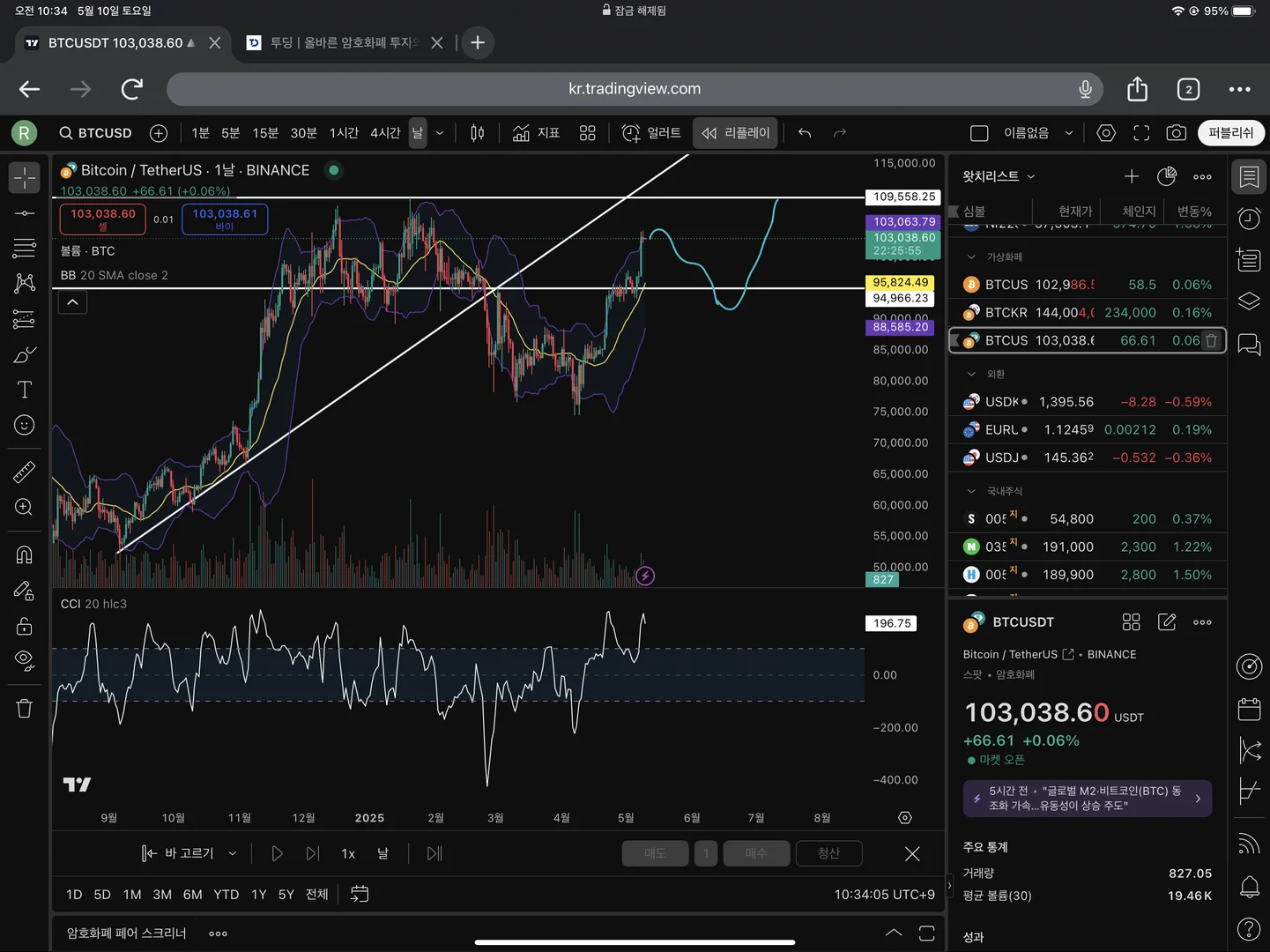Activate the zoom in tool
This screenshot has width=1270, height=952.
pos(25,508)
